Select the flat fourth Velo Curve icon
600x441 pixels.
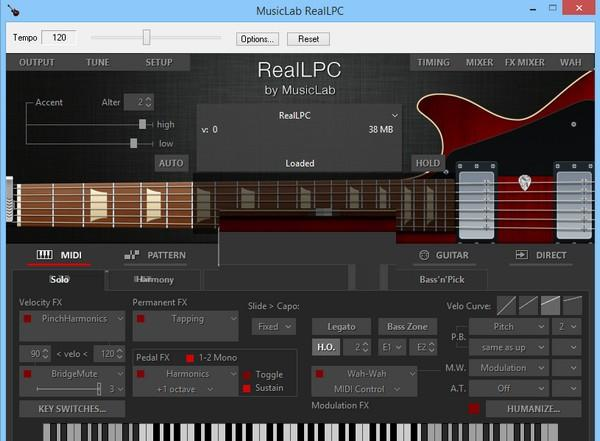click(572, 305)
